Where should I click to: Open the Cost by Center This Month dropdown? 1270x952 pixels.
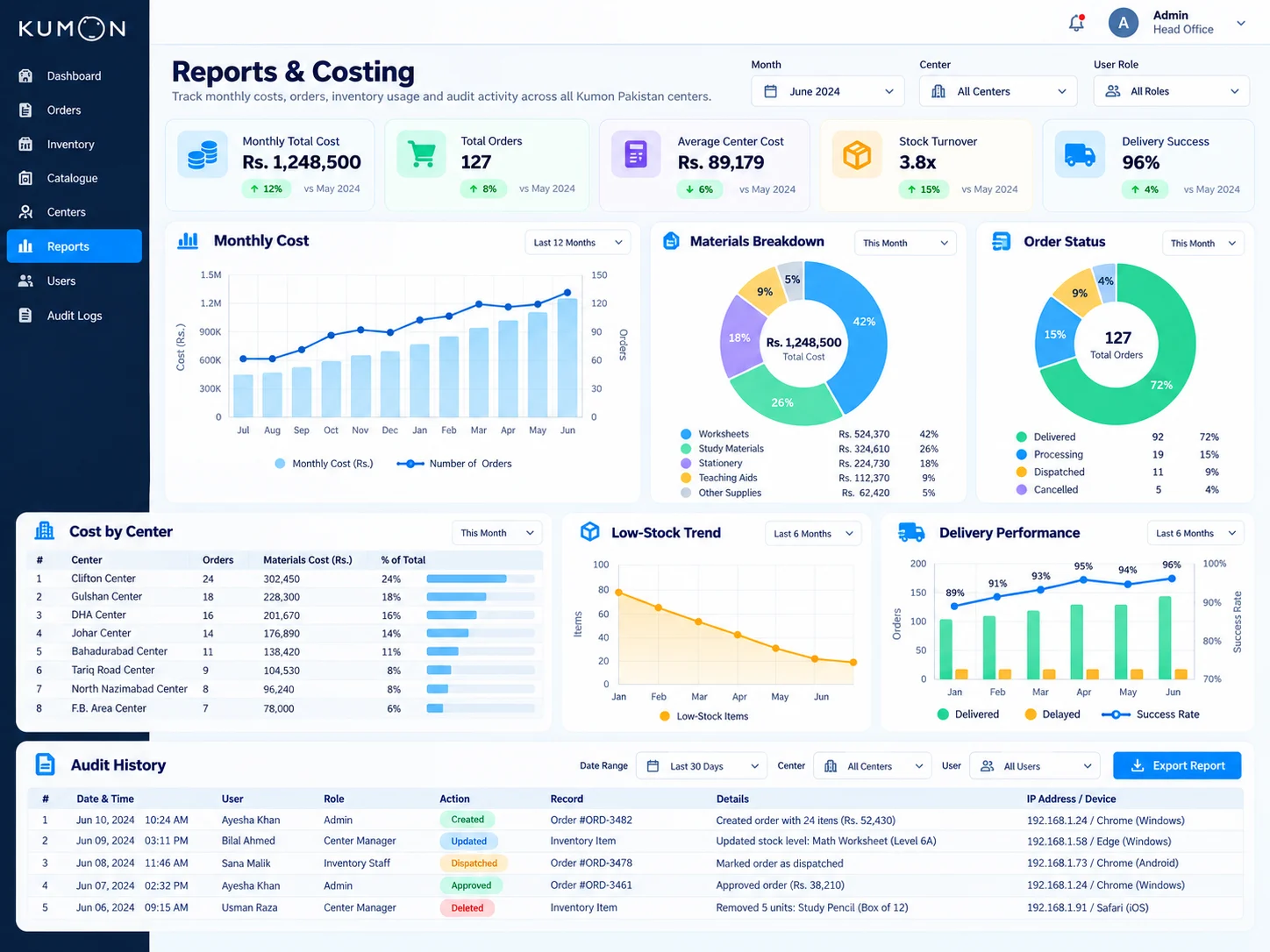click(x=497, y=533)
